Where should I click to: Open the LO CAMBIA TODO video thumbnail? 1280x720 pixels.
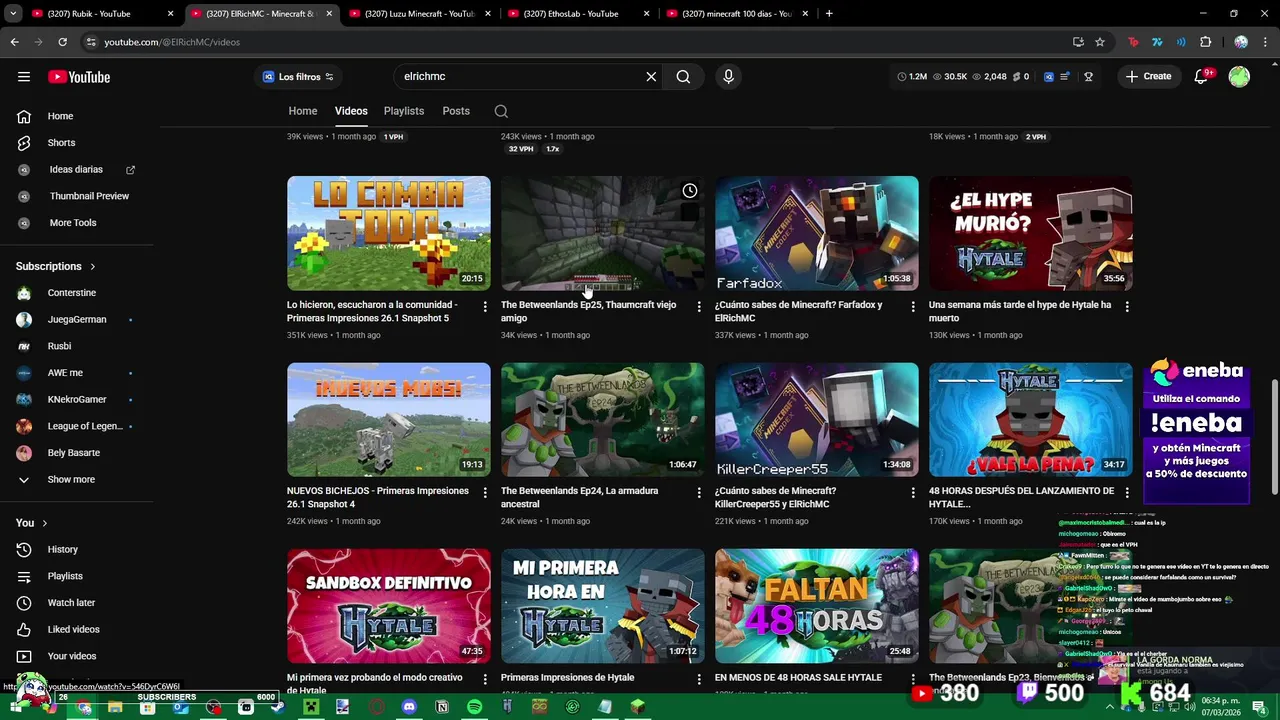(x=389, y=233)
